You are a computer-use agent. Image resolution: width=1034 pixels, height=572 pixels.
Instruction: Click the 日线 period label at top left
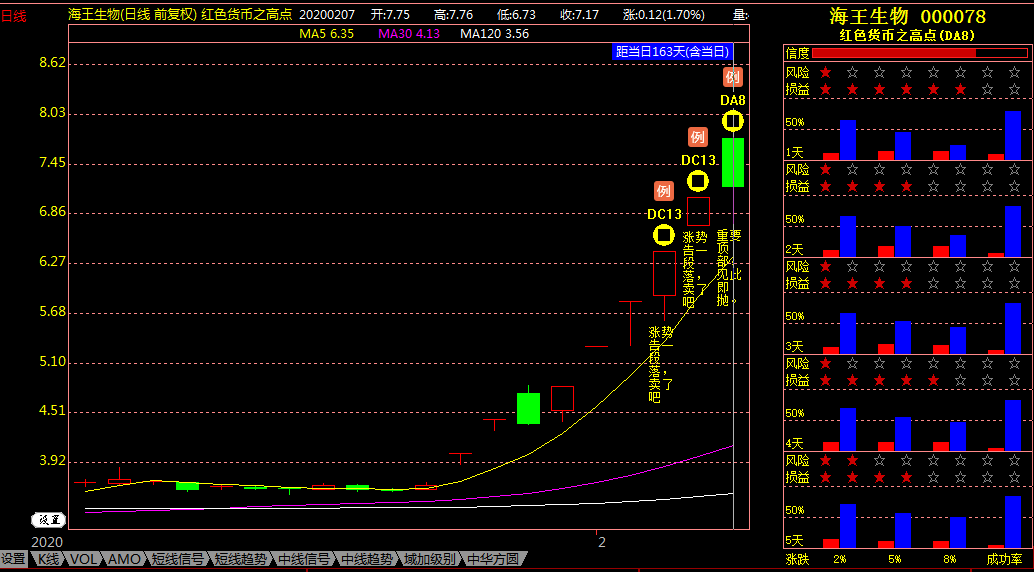click(14, 16)
